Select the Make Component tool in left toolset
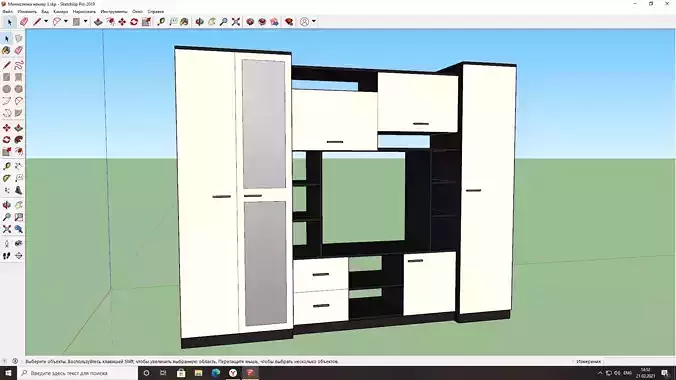676x380 pixels. pyautogui.click(x=19, y=38)
